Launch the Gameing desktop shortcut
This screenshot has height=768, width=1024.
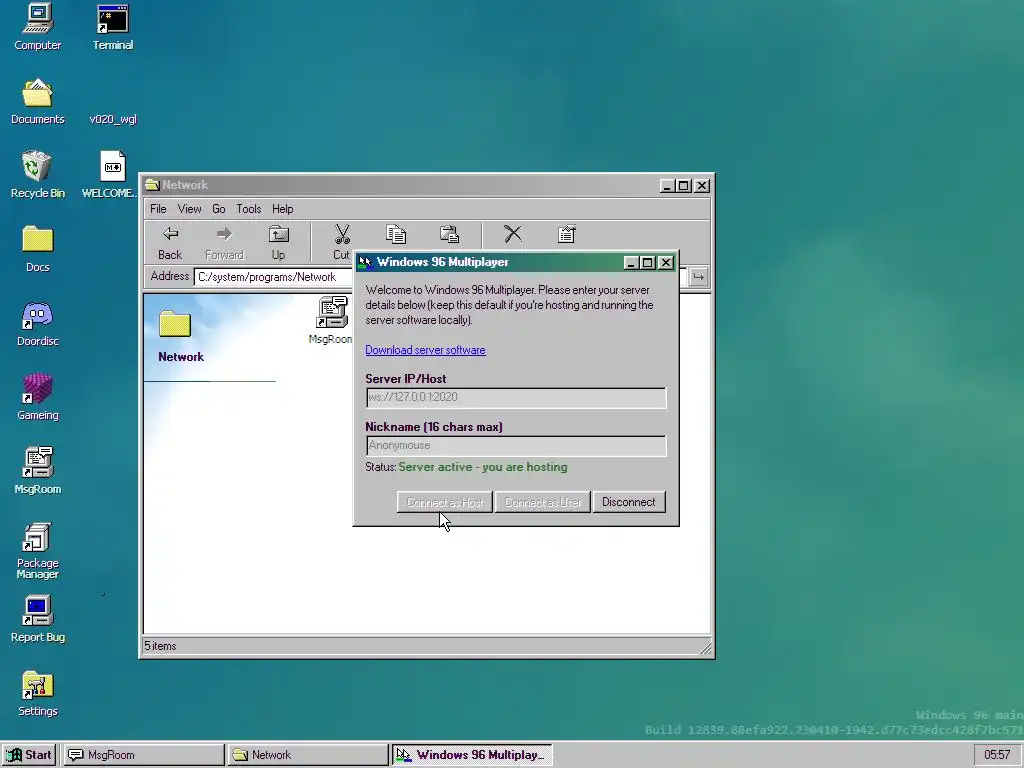(37, 397)
